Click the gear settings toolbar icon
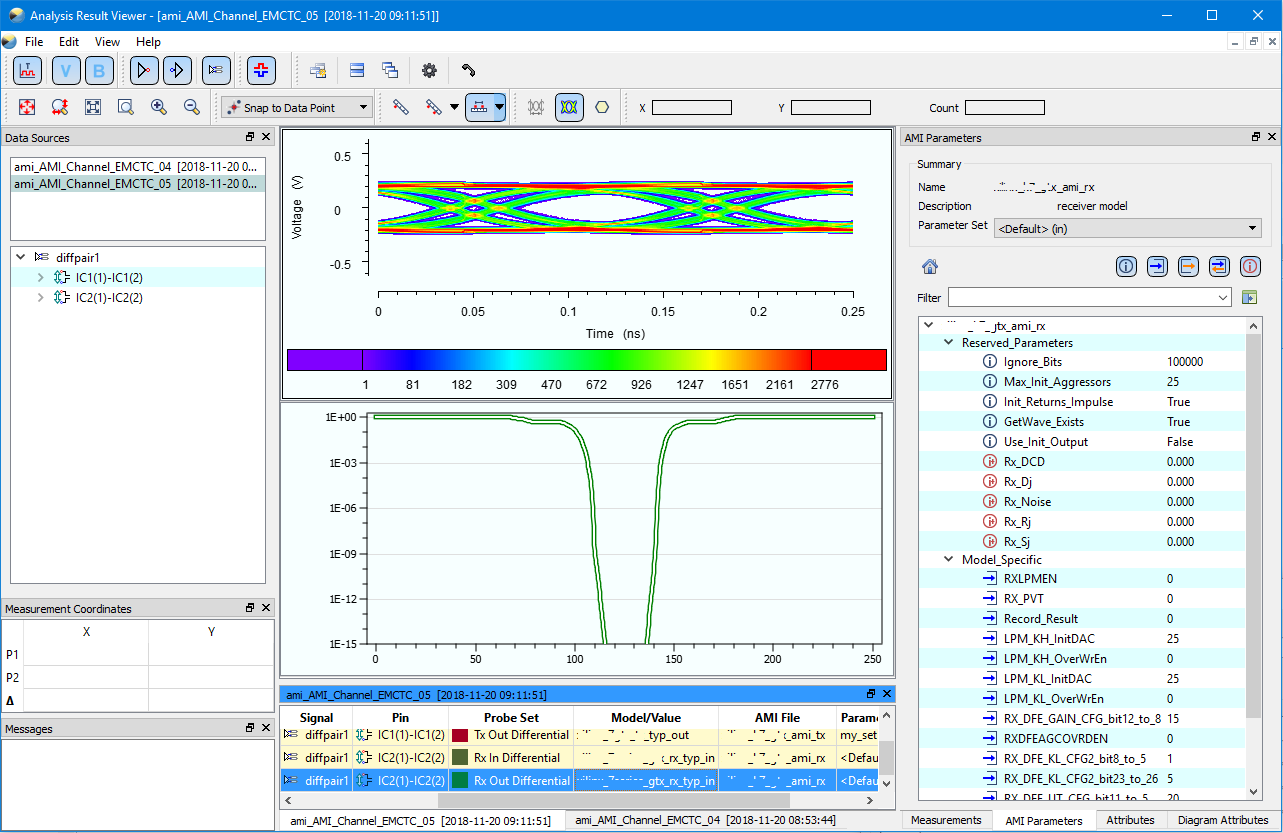The width and height of the screenshot is (1283, 833). (x=429, y=70)
